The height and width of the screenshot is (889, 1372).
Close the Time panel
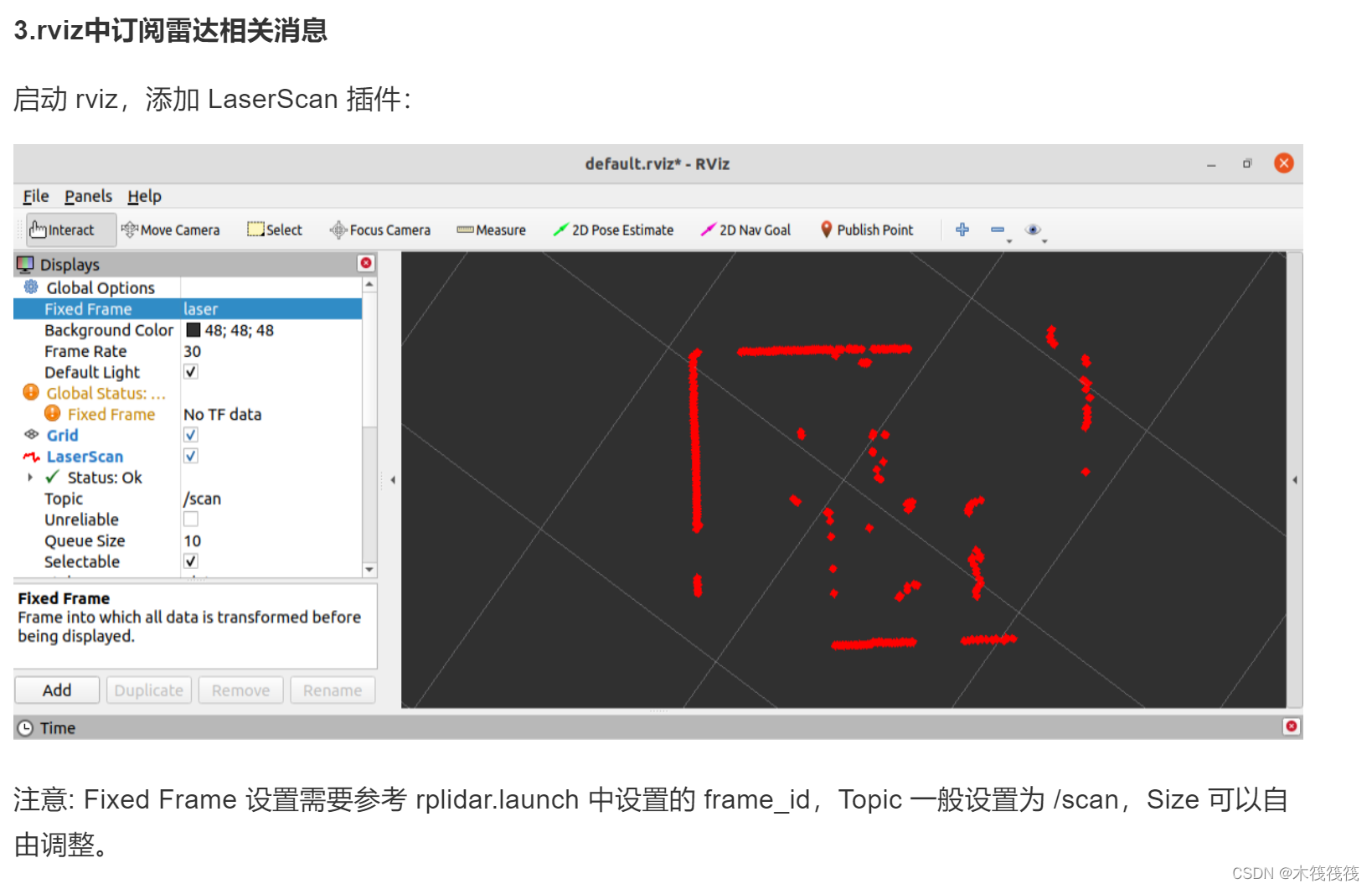click(1292, 726)
